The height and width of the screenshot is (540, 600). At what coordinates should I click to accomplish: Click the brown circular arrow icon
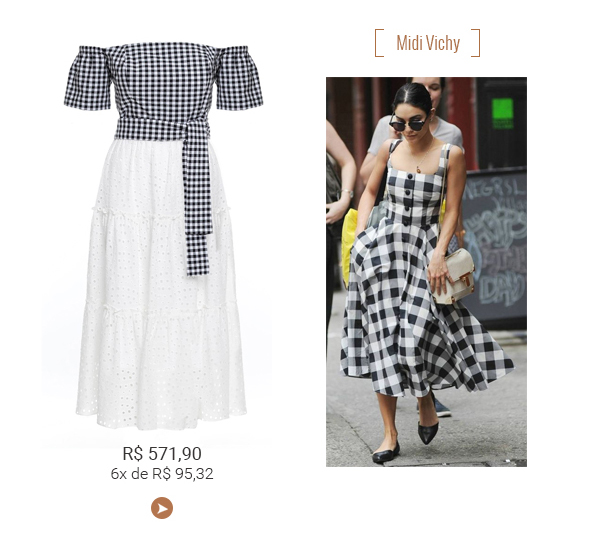162,508
